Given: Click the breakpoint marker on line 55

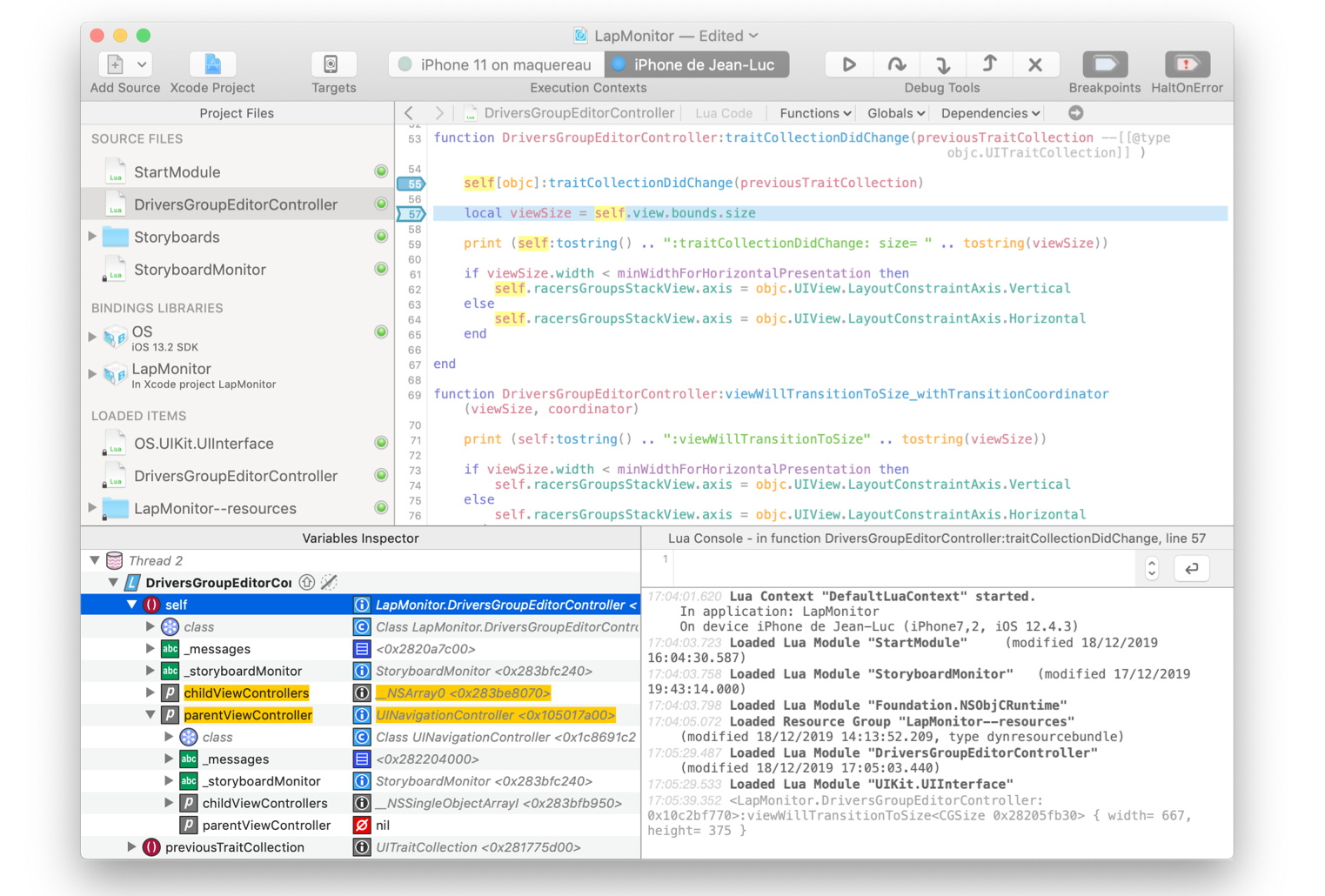Looking at the screenshot, I should pos(412,184).
